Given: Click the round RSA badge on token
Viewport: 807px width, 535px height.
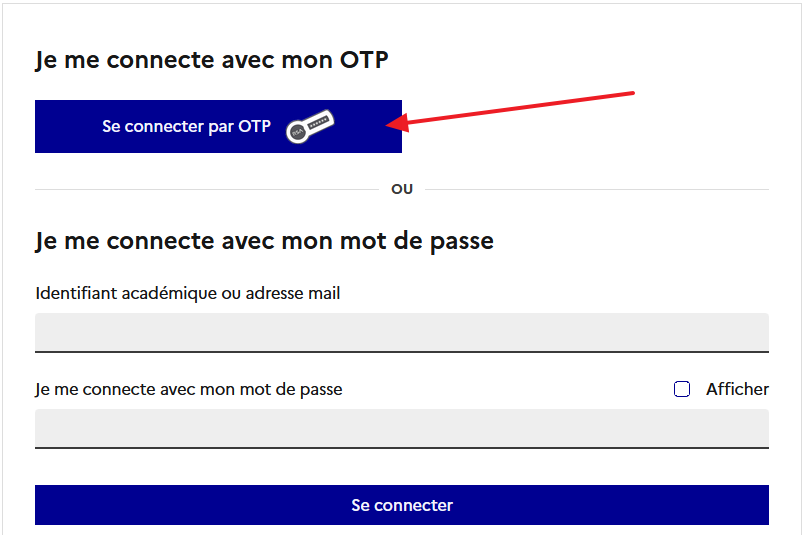Looking at the screenshot, I should coord(297,132).
